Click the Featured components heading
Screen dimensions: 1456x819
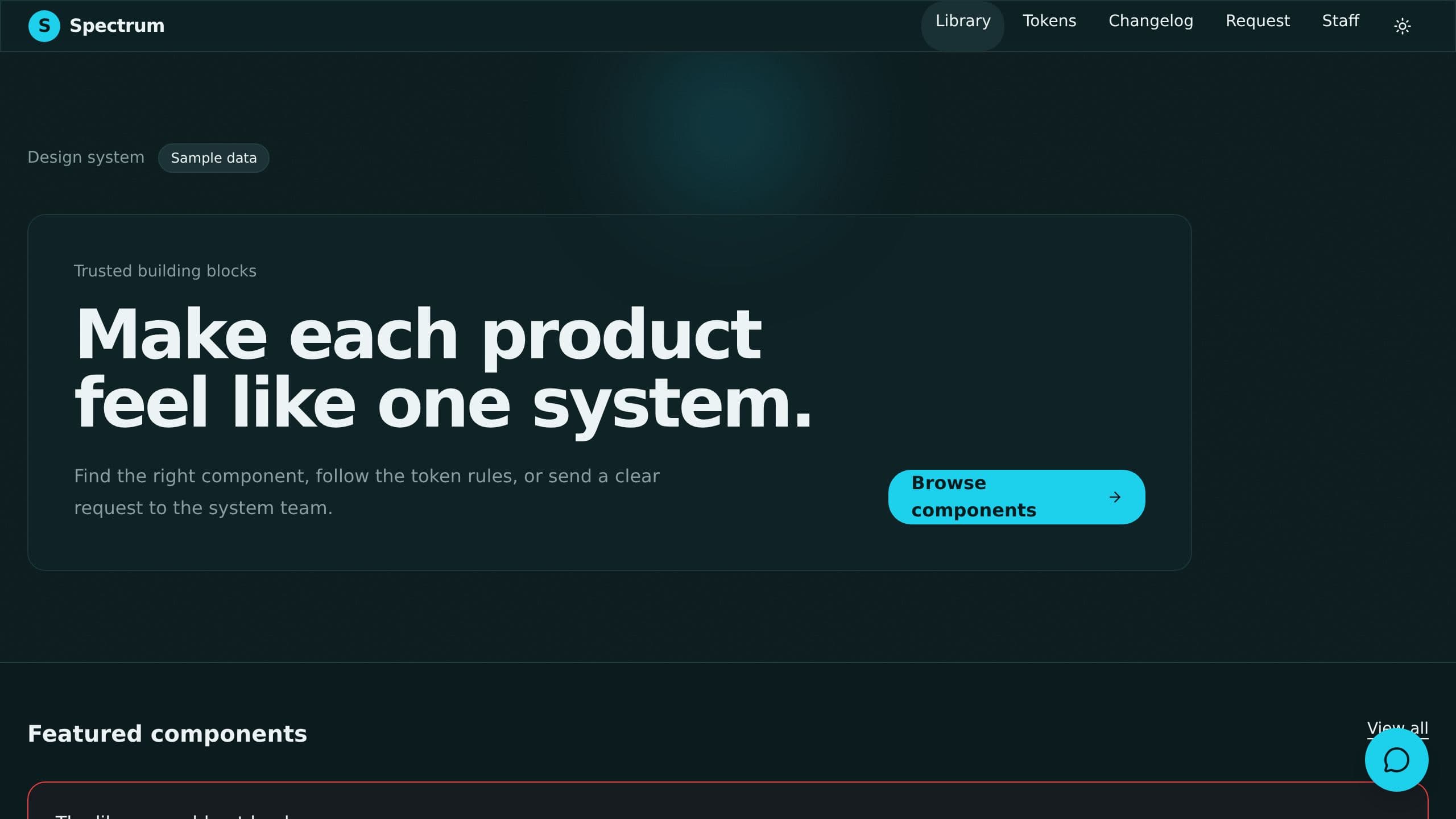pos(167,734)
